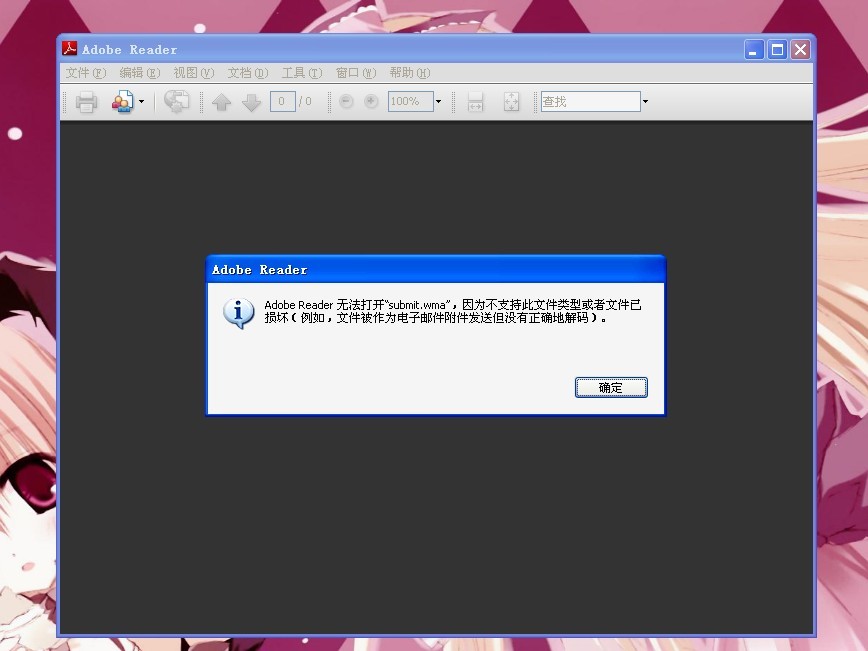Image resolution: width=868 pixels, height=651 pixels.
Task: Click the 查找 search field
Action: click(x=591, y=101)
